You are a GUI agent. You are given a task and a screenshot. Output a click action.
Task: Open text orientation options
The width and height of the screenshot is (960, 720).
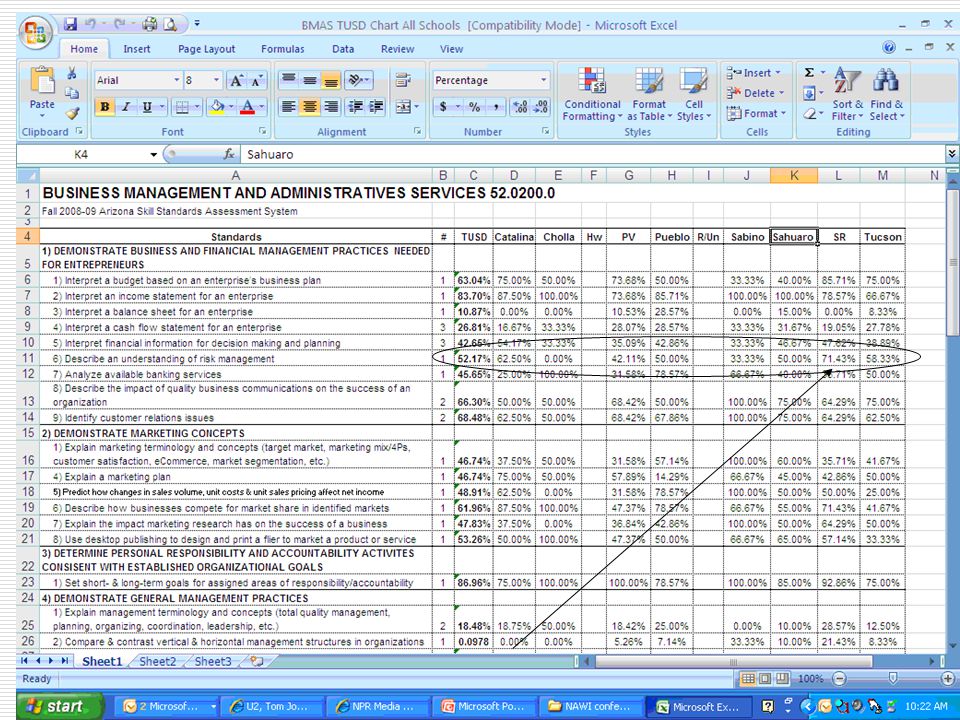click(x=358, y=80)
